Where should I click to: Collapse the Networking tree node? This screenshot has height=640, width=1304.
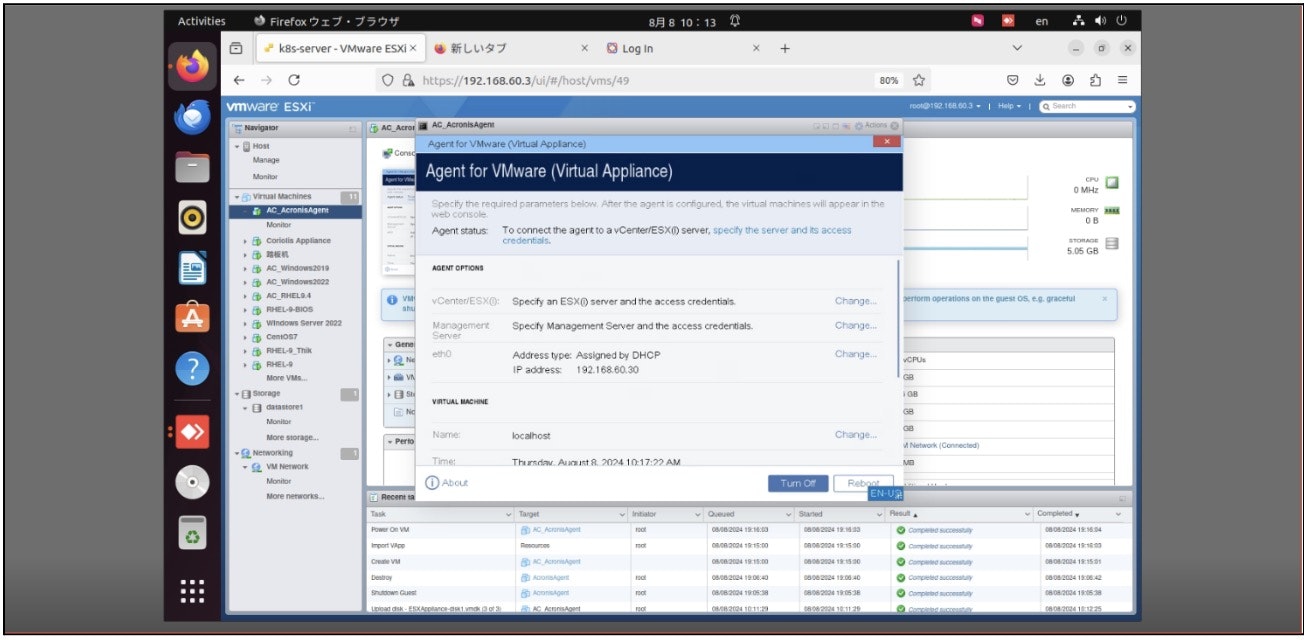point(237,453)
